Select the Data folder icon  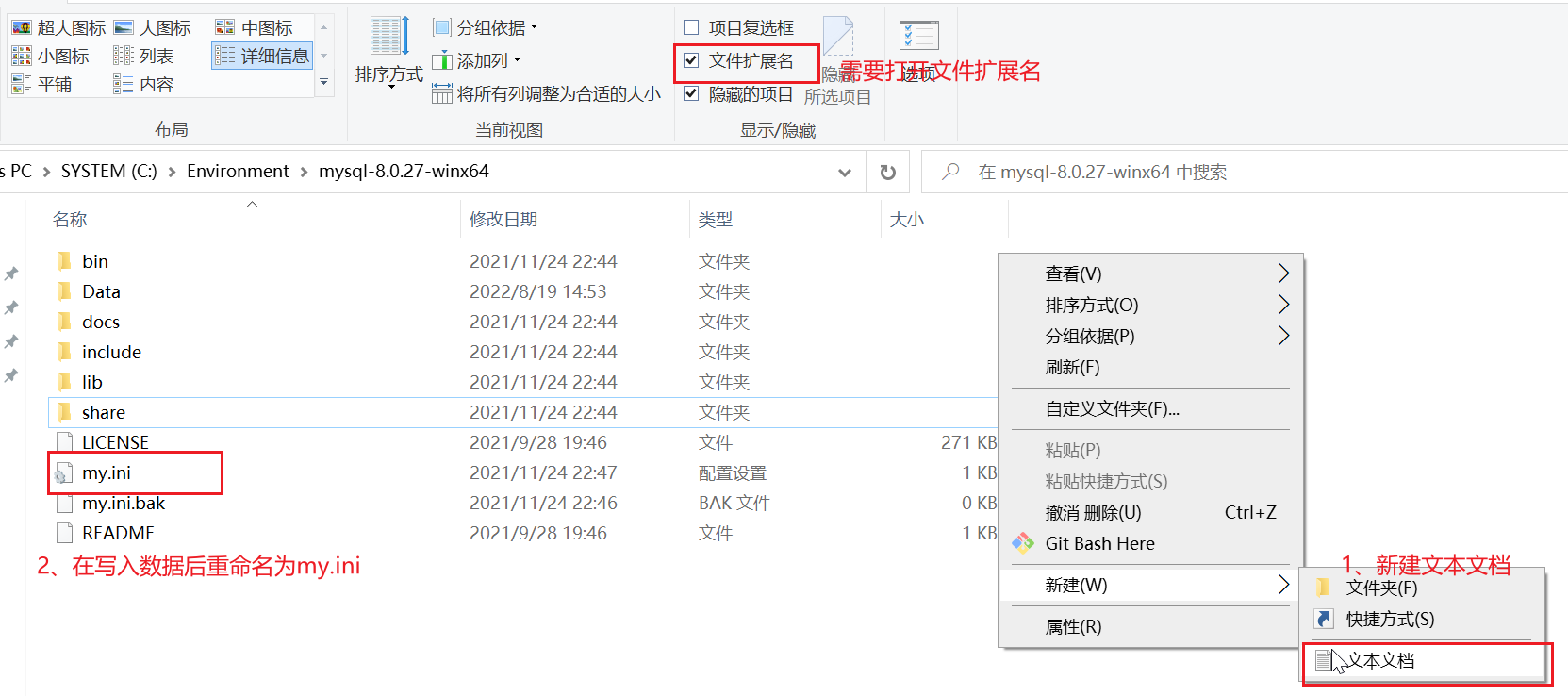coord(64,291)
